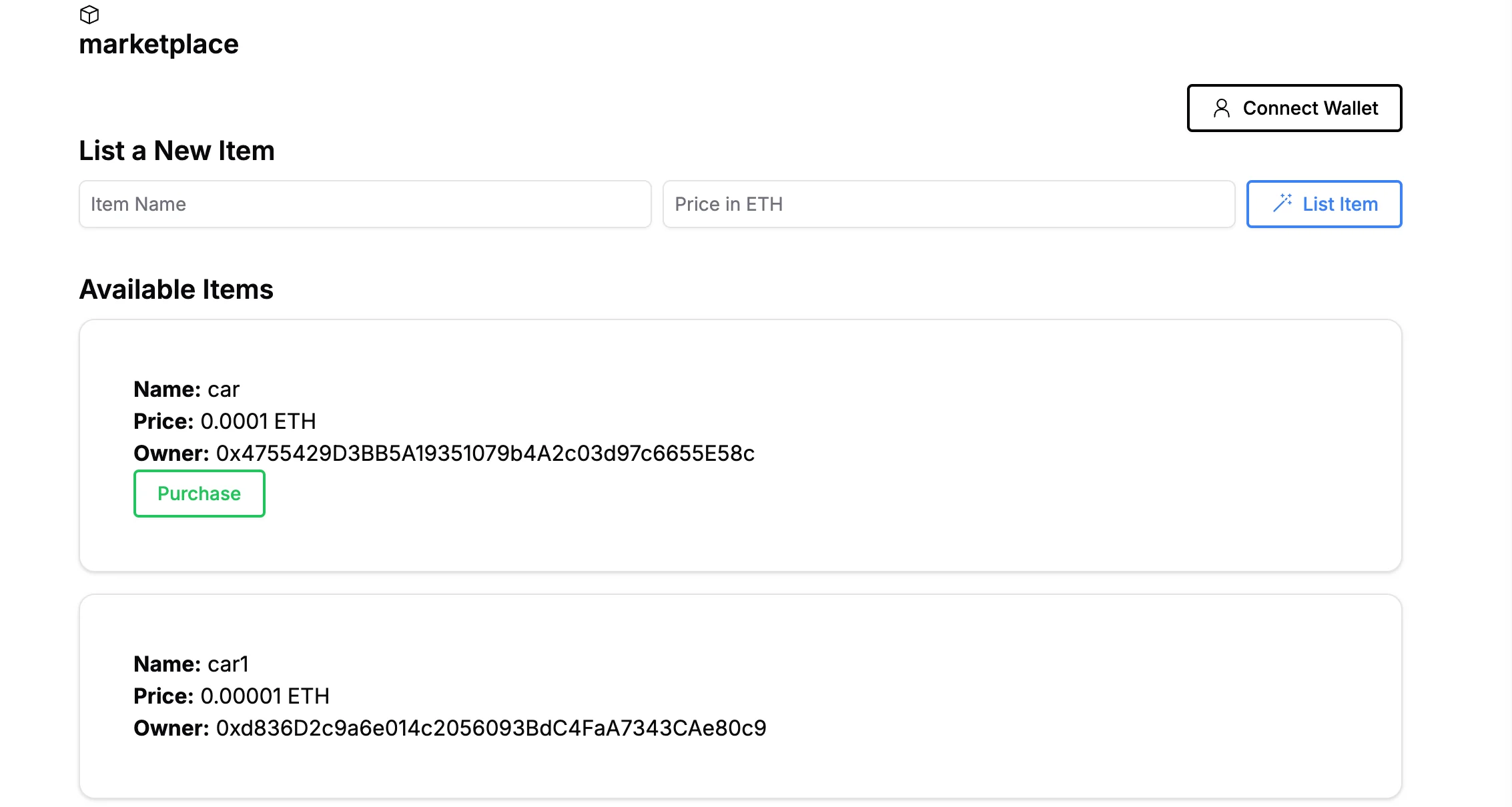Select the owner address of the car1 item
The image size is (1512, 807).
pyautogui.click(x=491, y=728)
